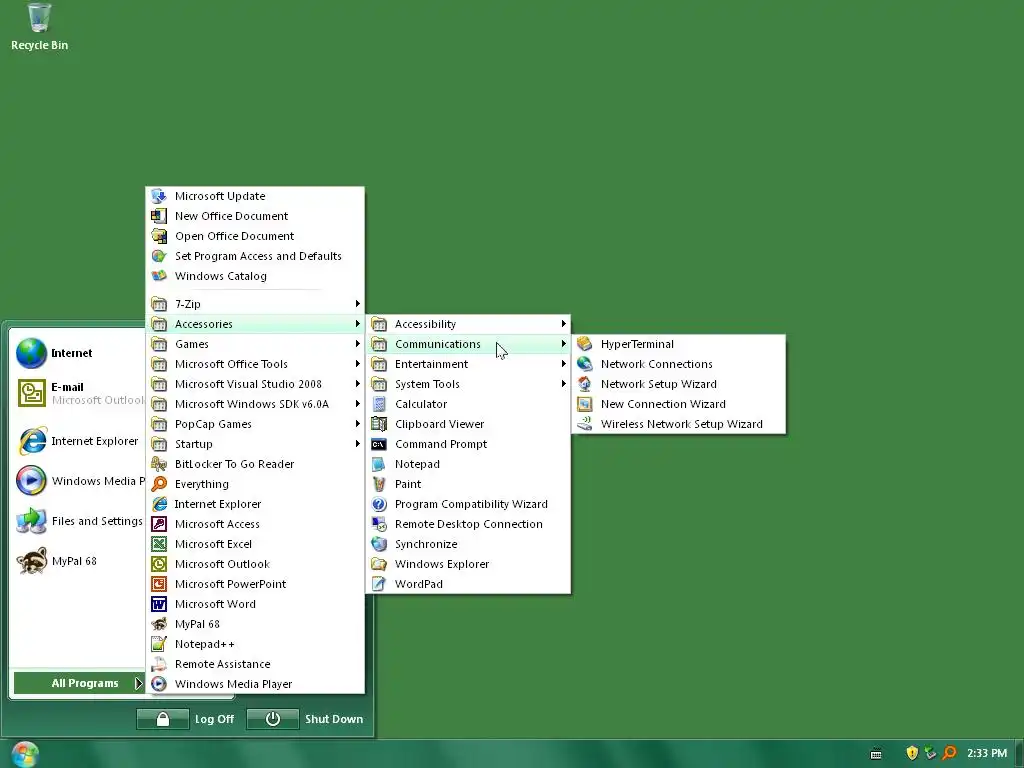Open pinned E-mail Microsoft Outlook item
This screenshot has width=1024, height=768.
(78, 393)
